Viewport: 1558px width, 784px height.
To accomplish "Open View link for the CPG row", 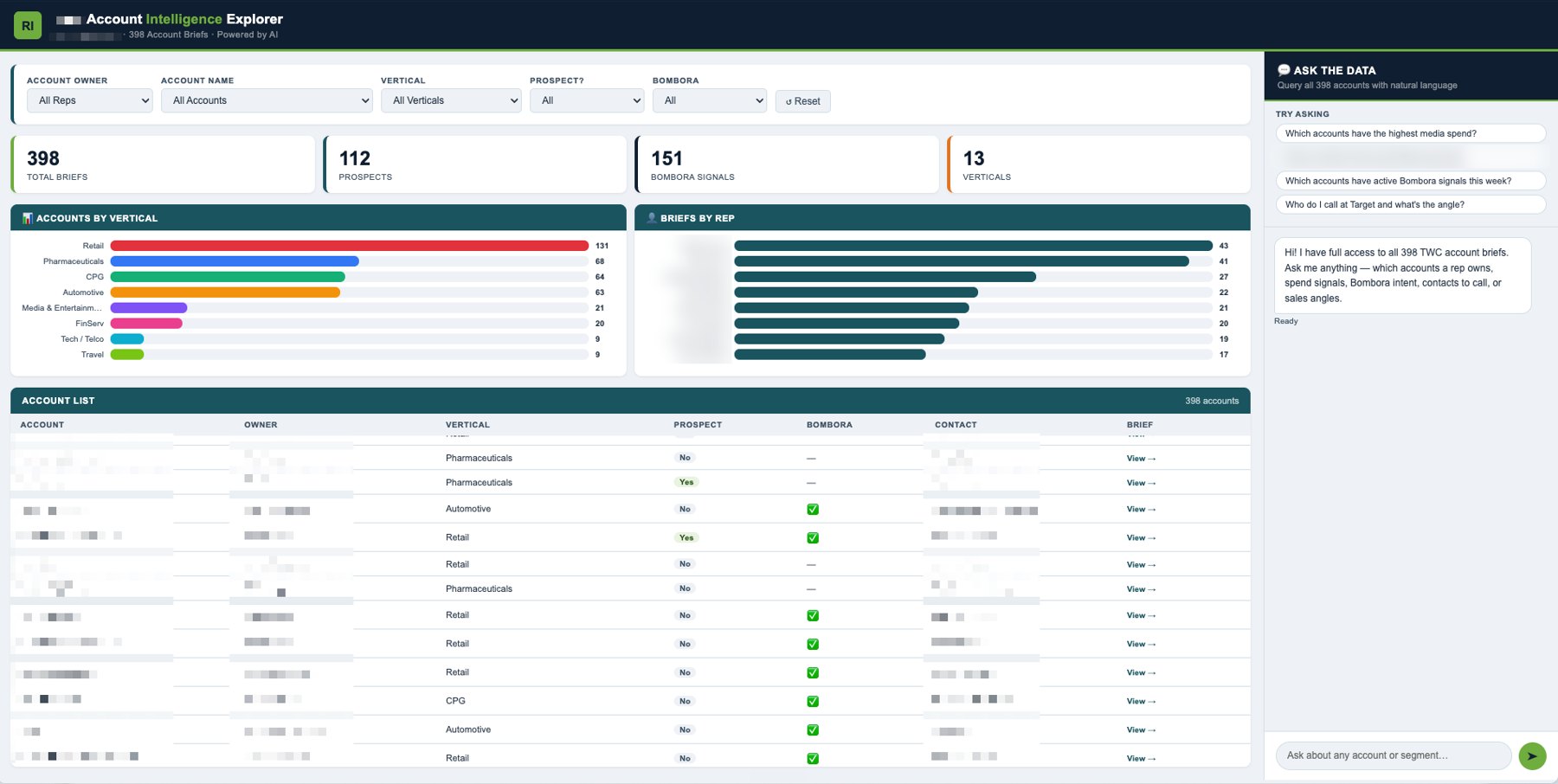I will 1141,701.
